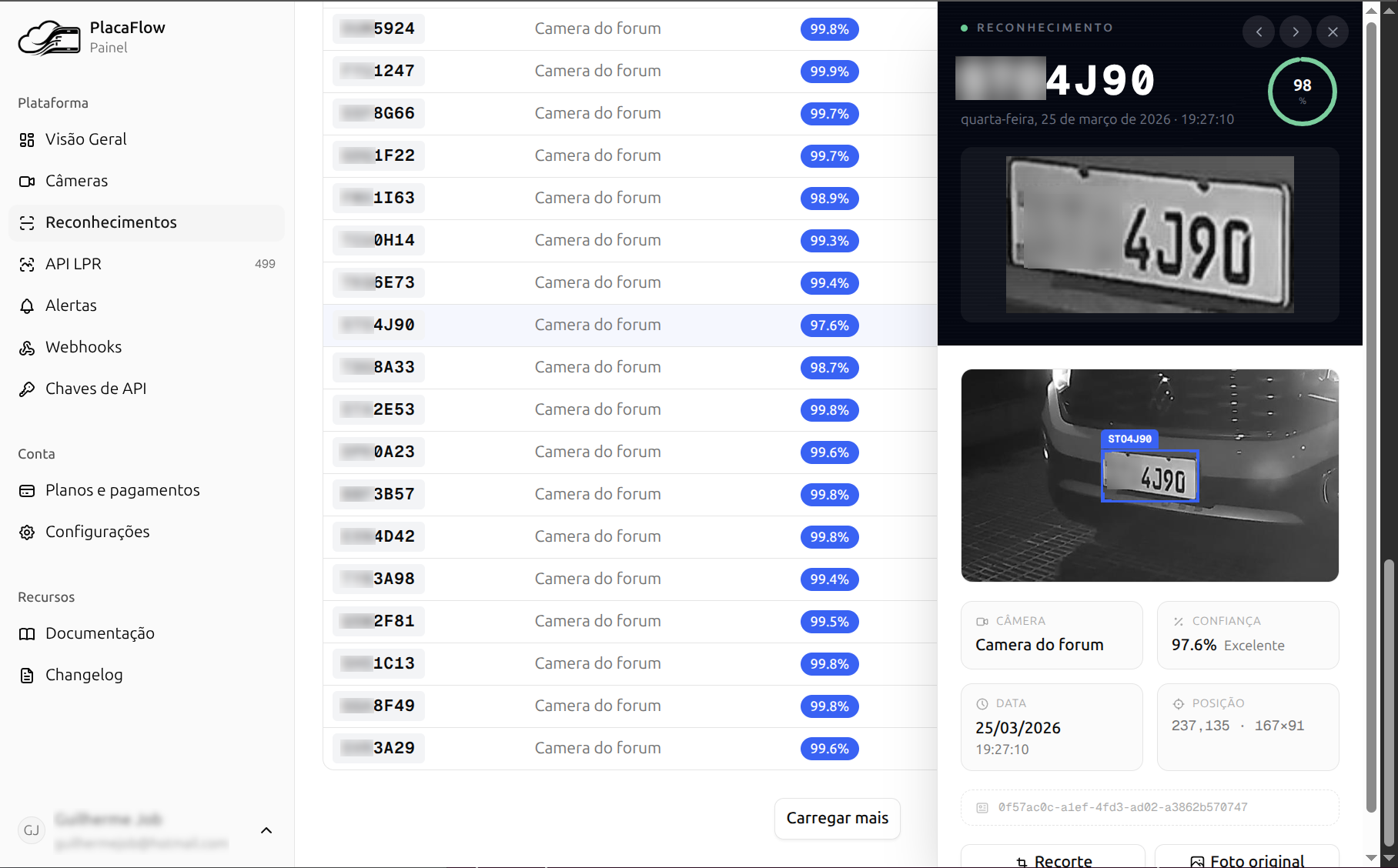Close the recognition detail panel
1398x868 pixels.
1333,32
